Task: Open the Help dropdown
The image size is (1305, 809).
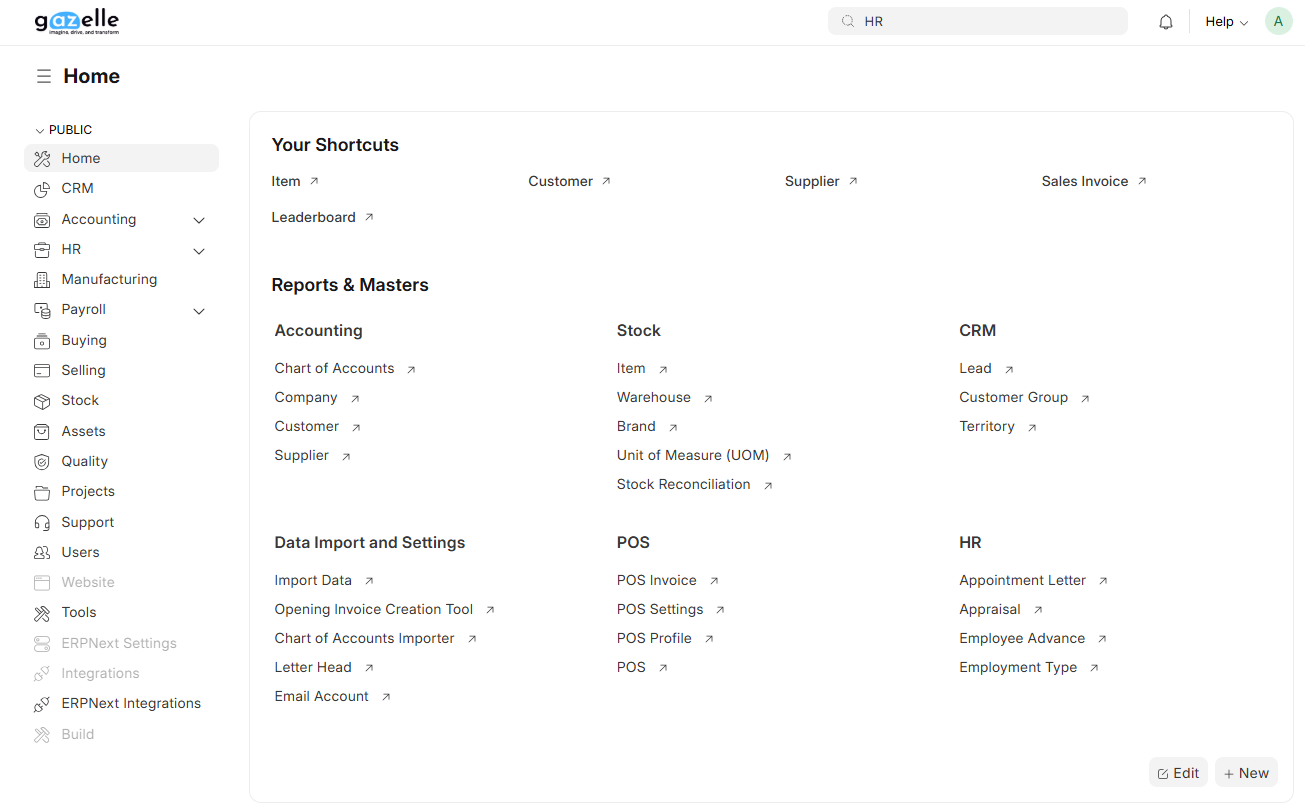Action: click(1225, 20)
